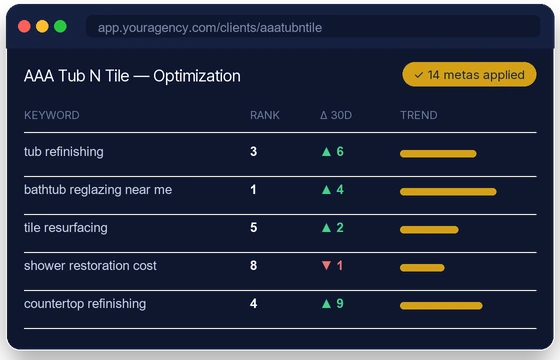Click the '14 metas applied' badge
This screenshot has width=560, height=360.
pos(469,75)
